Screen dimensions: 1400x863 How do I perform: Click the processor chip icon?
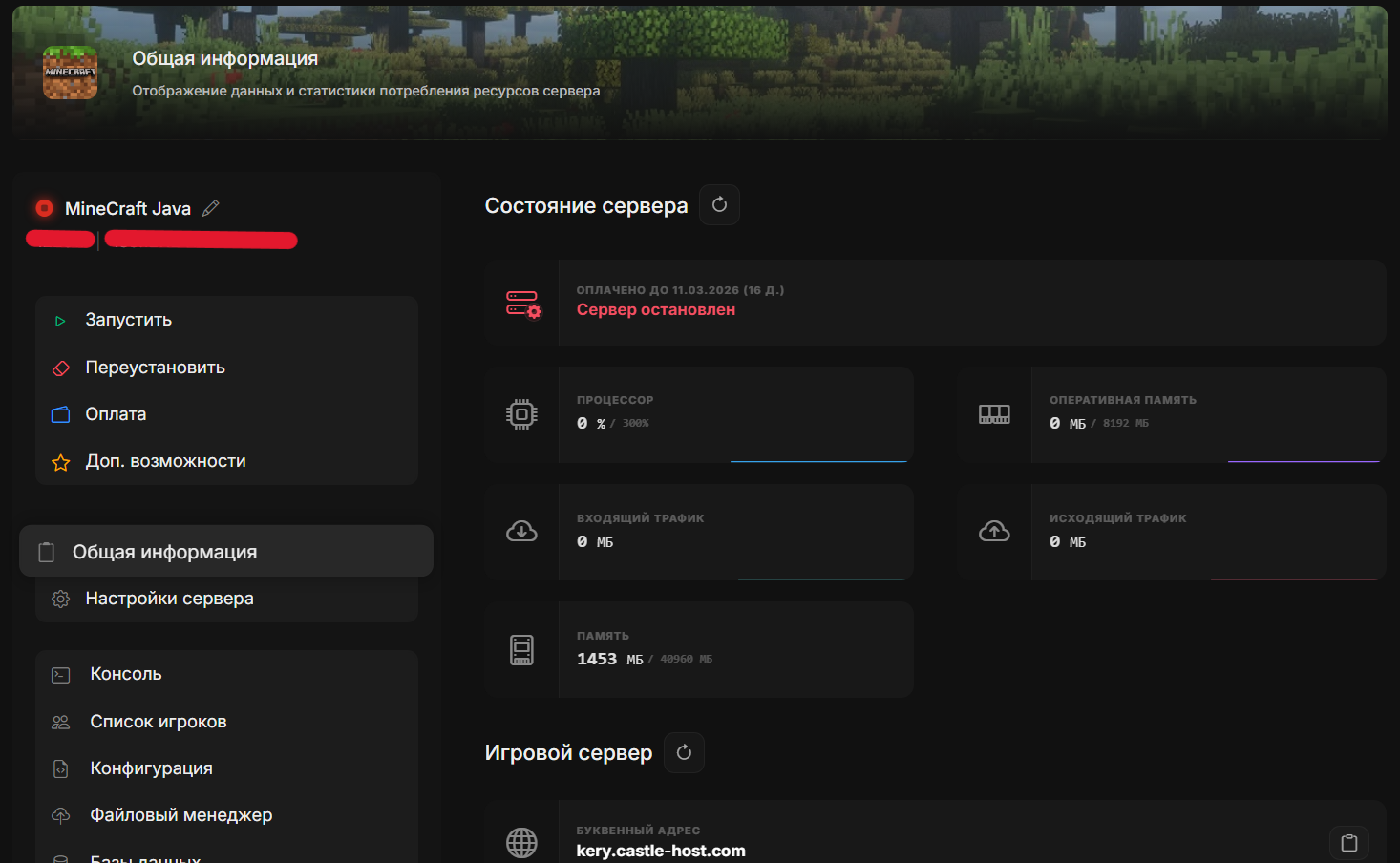pyautogui.click(x=521, y=414)
